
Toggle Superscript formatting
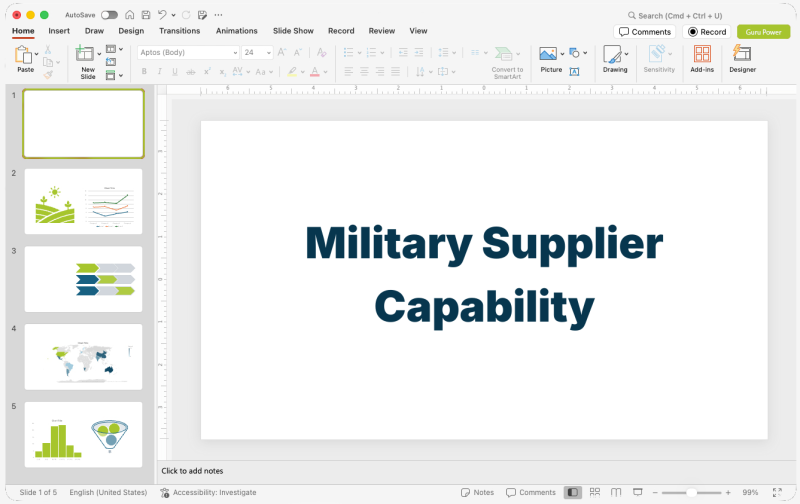[x=207, y=72]
